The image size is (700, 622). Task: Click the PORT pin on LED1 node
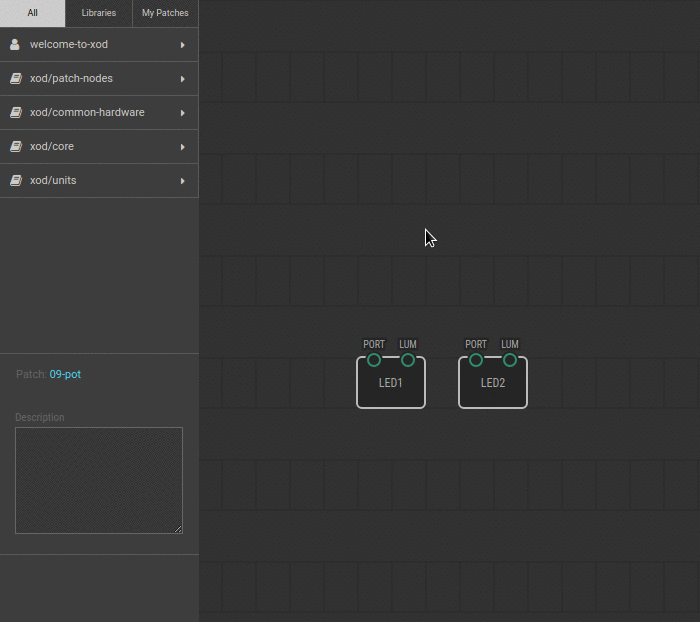coord(374,360)
